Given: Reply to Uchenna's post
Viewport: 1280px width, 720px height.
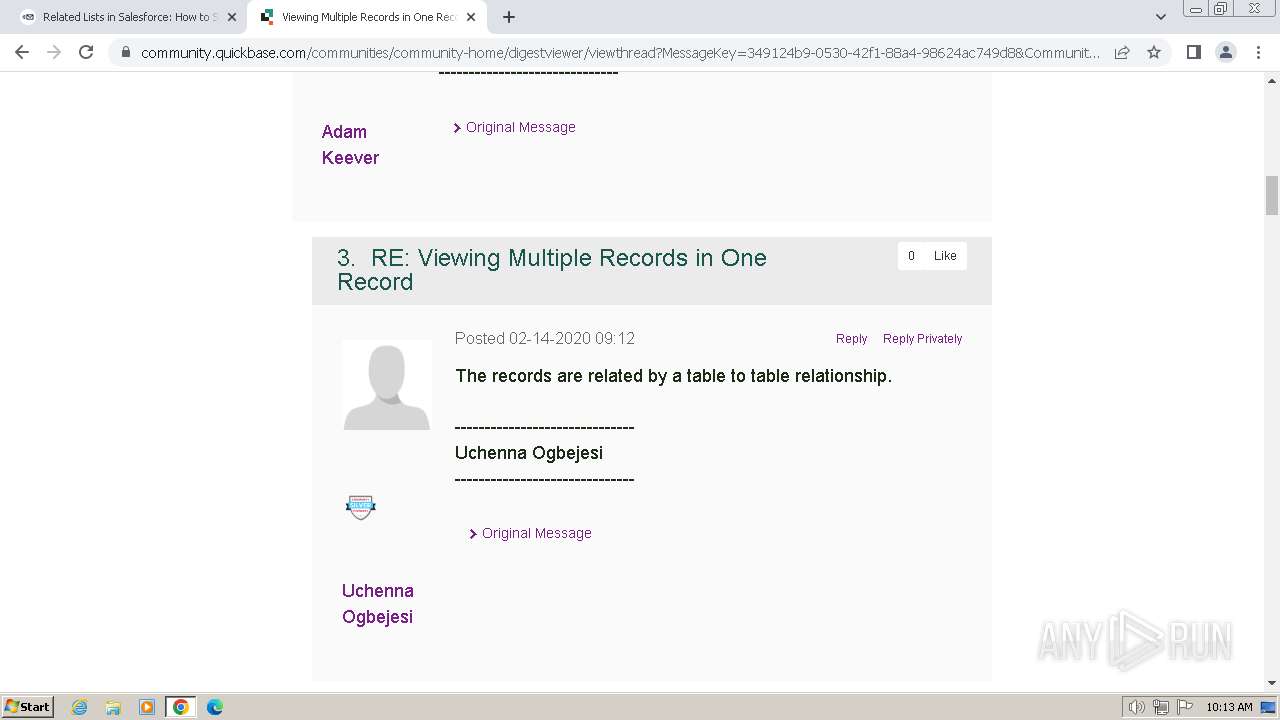Looking at the screenshot, I should point(851,339).
